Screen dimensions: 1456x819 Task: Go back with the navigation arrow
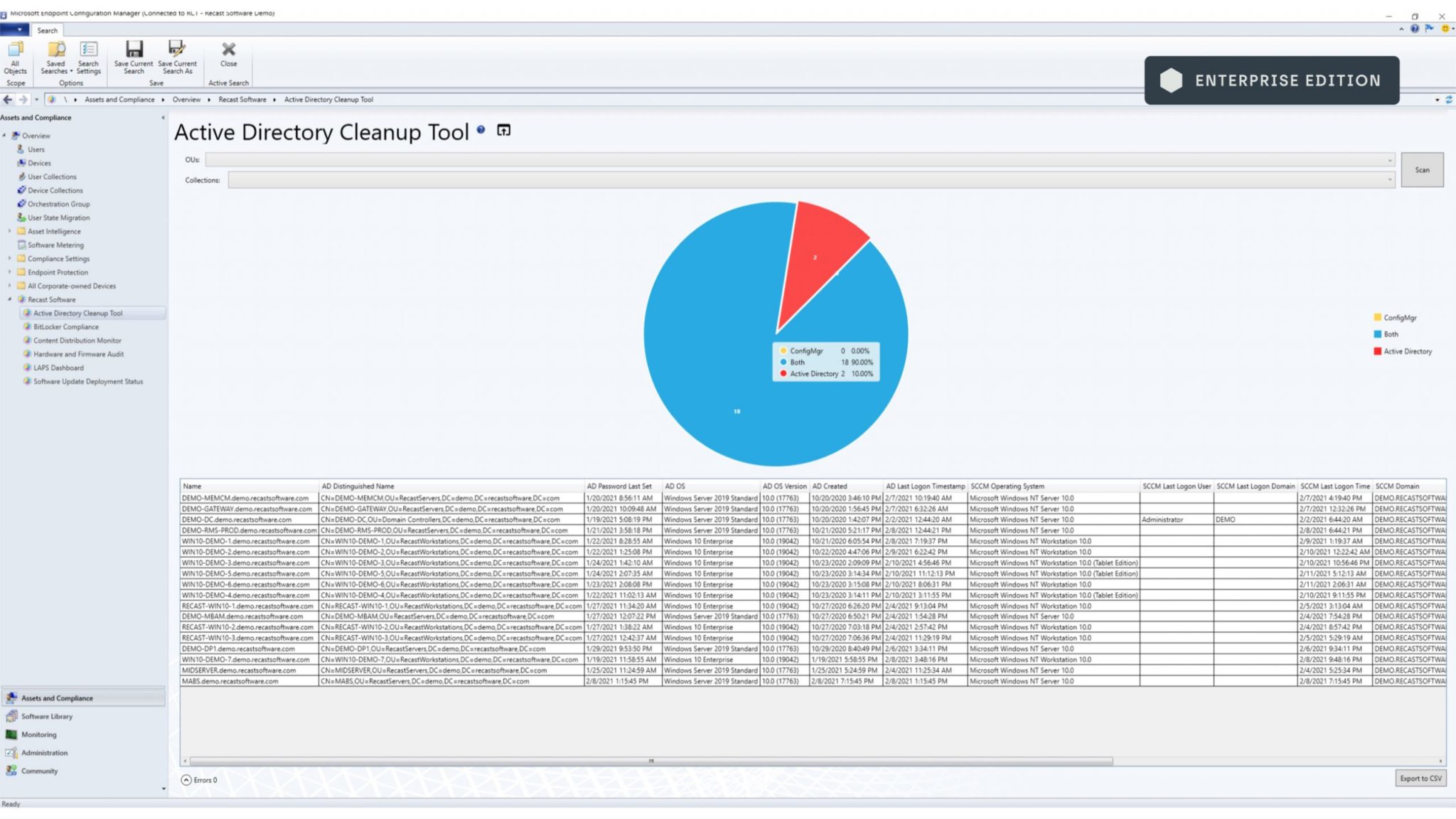click(x=8, y=100)
